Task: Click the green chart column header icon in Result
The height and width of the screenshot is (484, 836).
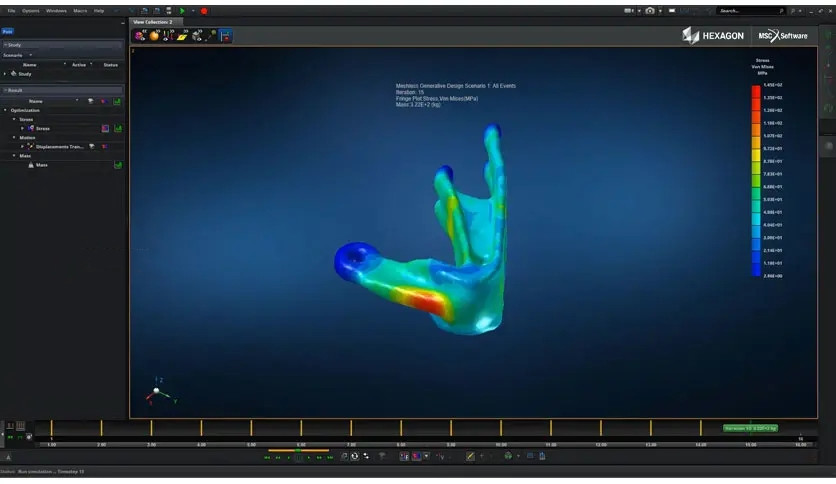Action: (117, 101)
